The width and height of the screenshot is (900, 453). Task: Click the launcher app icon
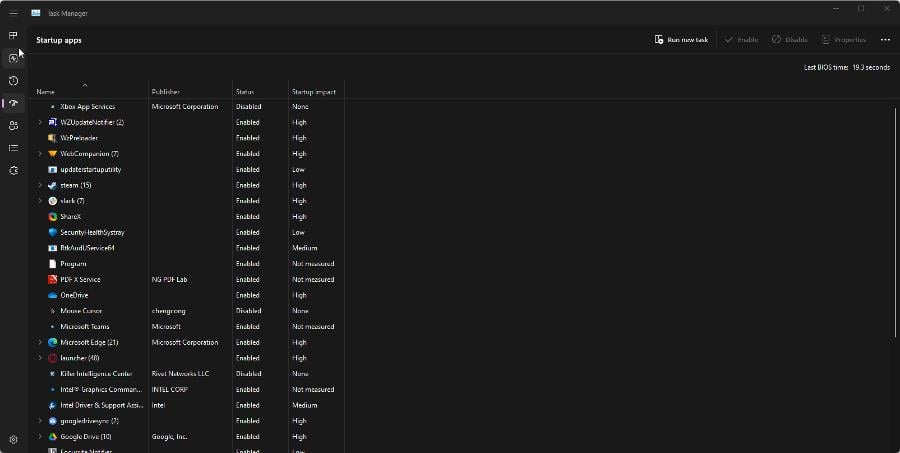[x=53, y=358]
